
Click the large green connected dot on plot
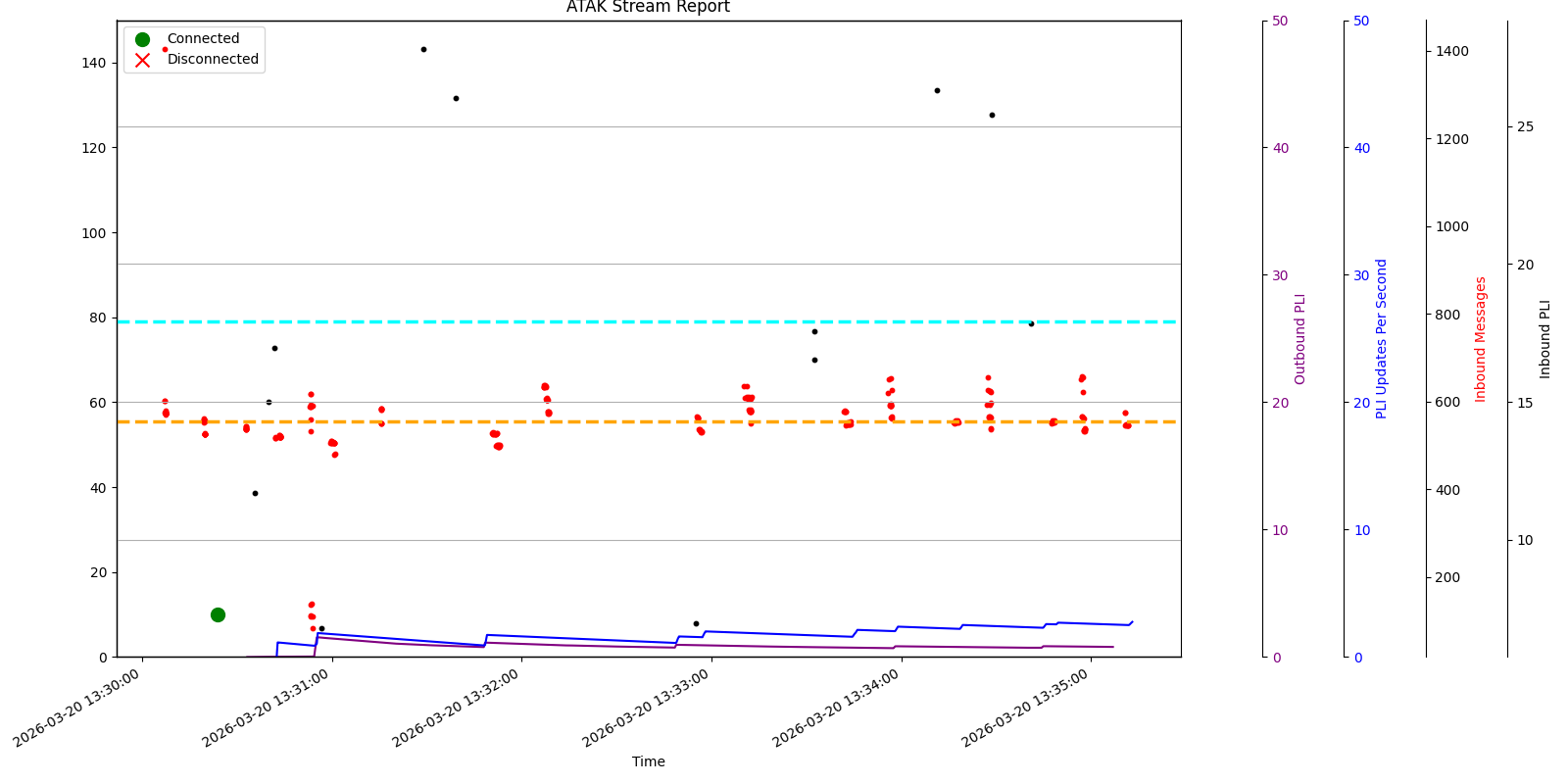(218, 614)
